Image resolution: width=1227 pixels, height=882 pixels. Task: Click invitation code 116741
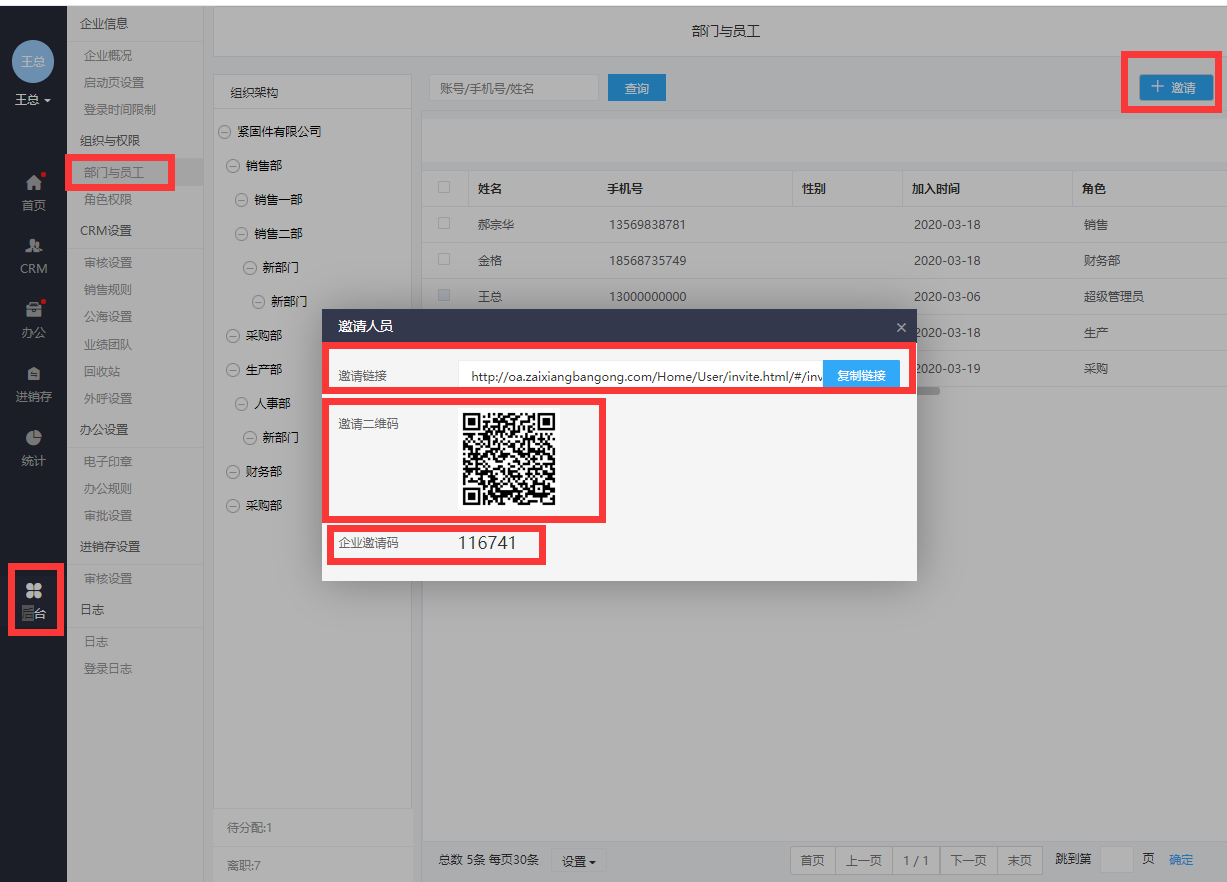click(x=487, y=543)
